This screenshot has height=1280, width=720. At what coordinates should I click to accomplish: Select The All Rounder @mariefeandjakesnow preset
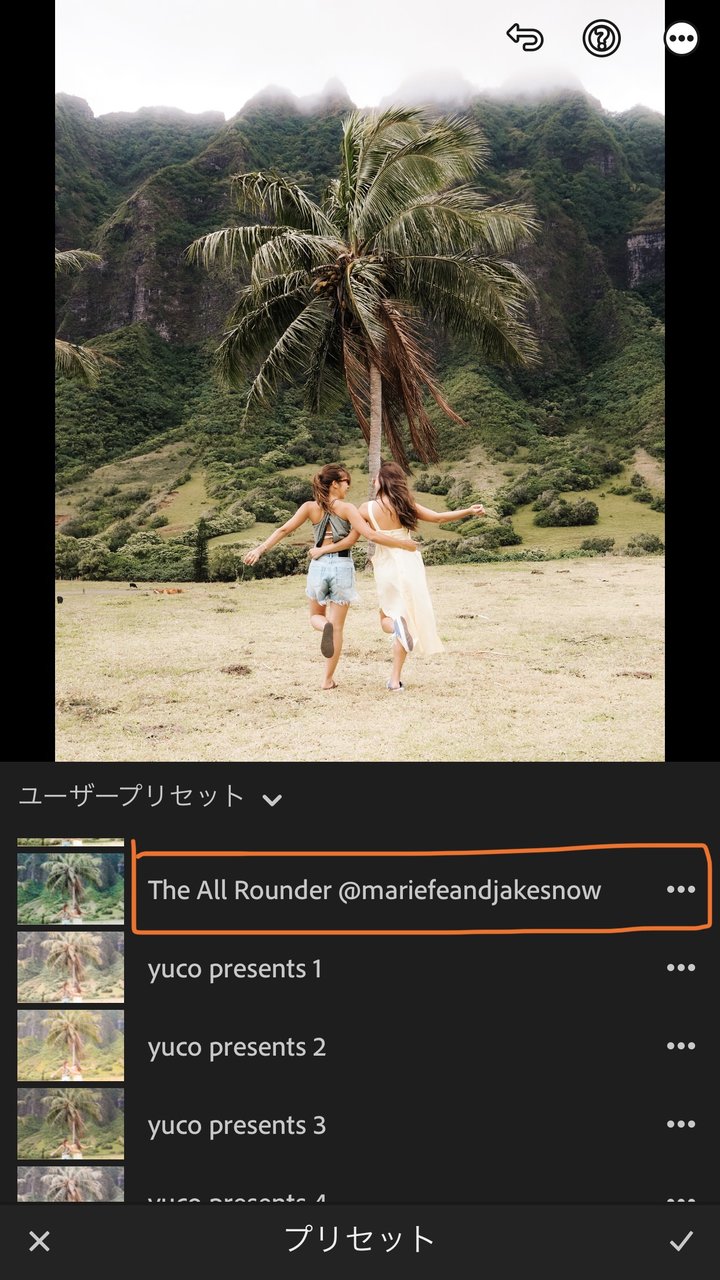click(x=375, y=890)
